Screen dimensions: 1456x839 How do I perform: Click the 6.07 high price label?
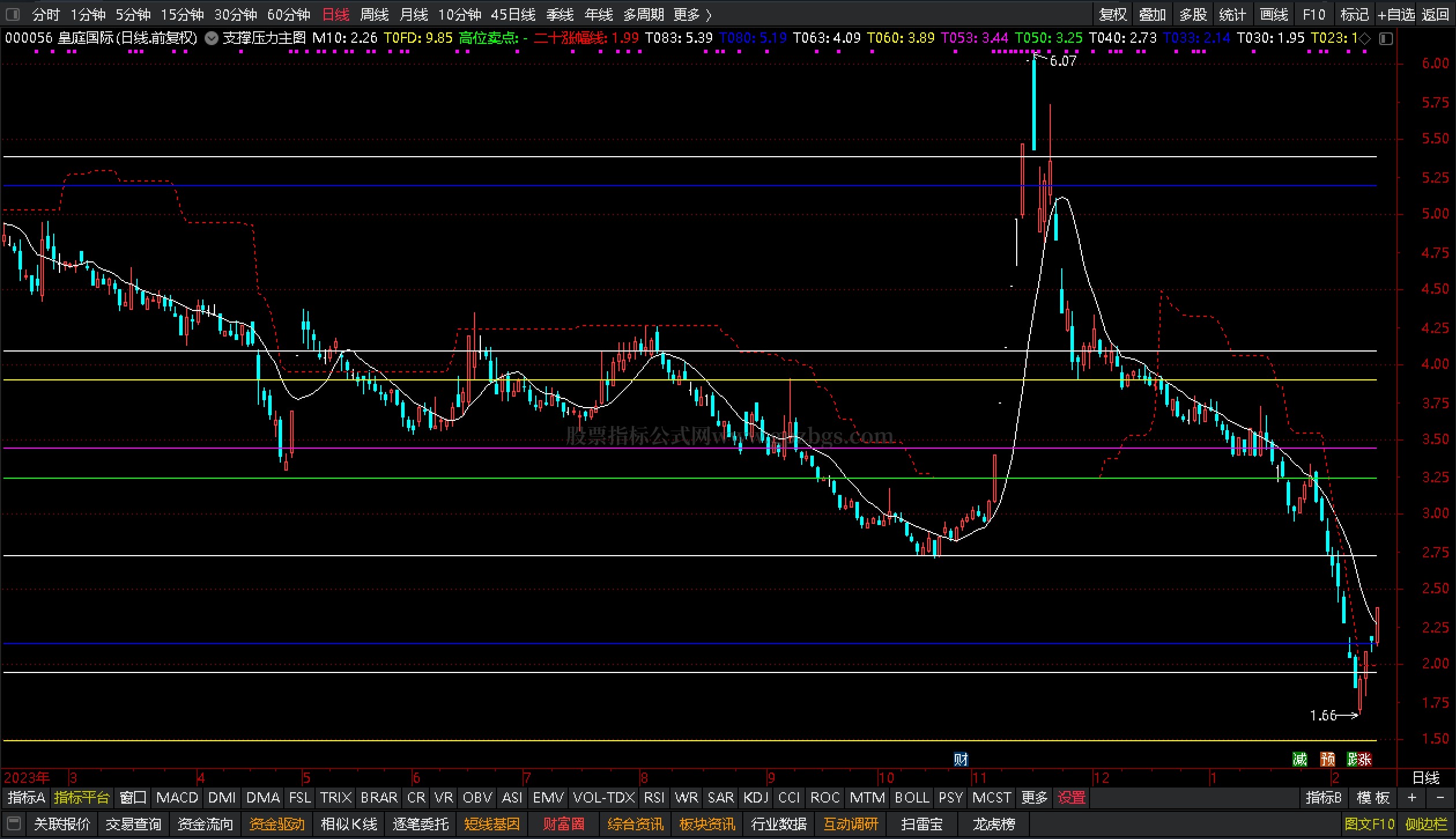coord(1062,61)
